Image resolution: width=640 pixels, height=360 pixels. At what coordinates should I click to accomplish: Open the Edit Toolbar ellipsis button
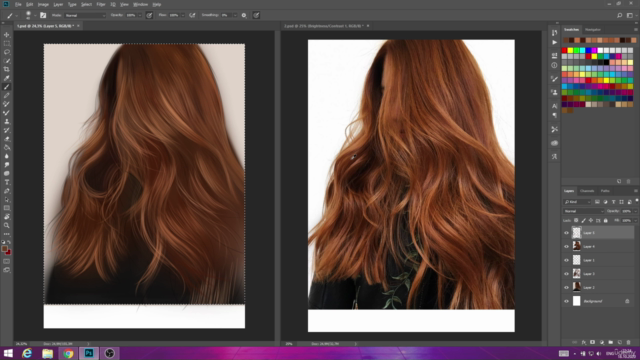[x=7, y=234]
